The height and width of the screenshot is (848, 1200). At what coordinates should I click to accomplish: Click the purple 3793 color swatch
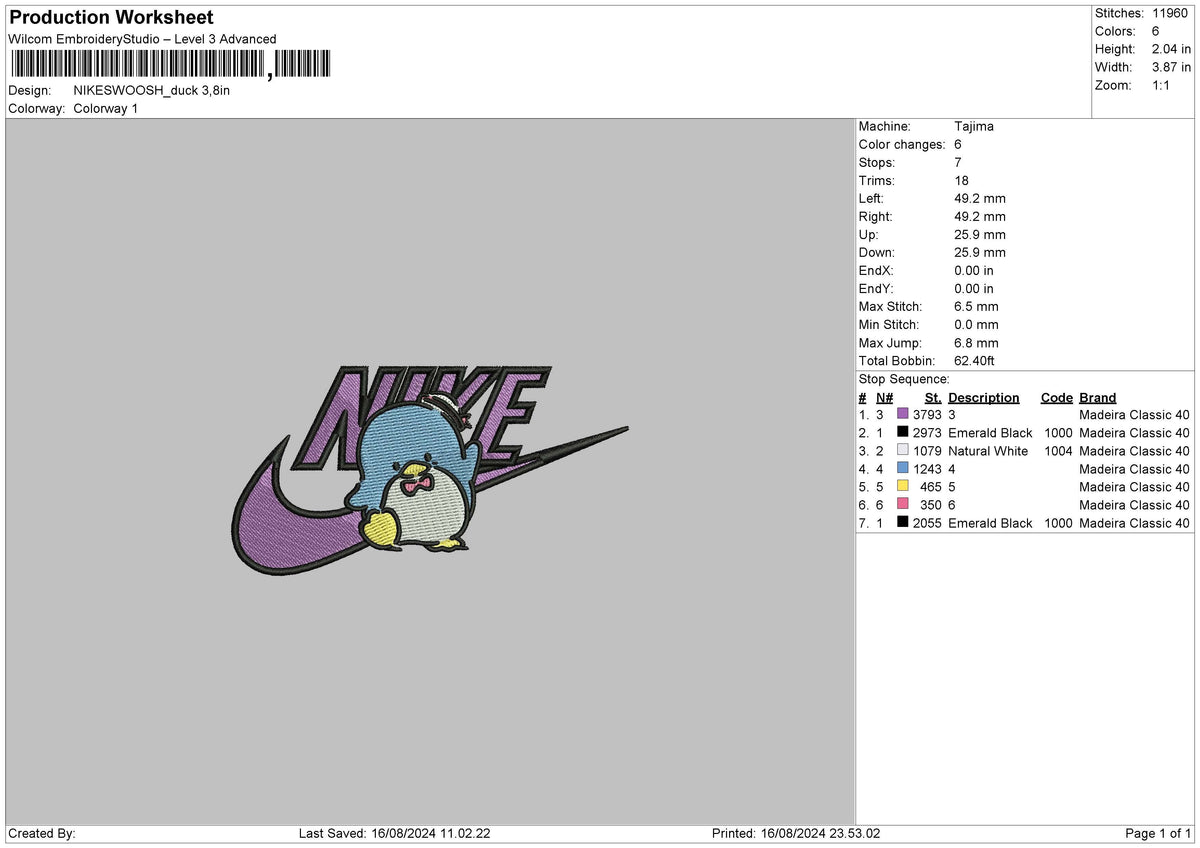click(903, 414)
